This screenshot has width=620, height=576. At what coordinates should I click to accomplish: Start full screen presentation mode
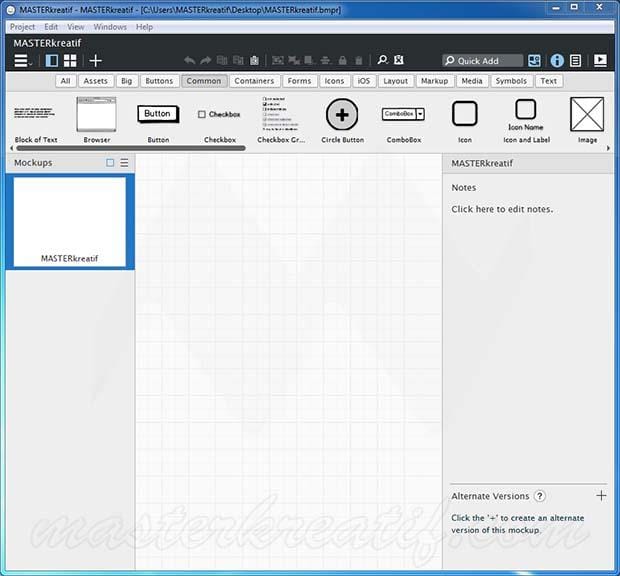[600, 60]
